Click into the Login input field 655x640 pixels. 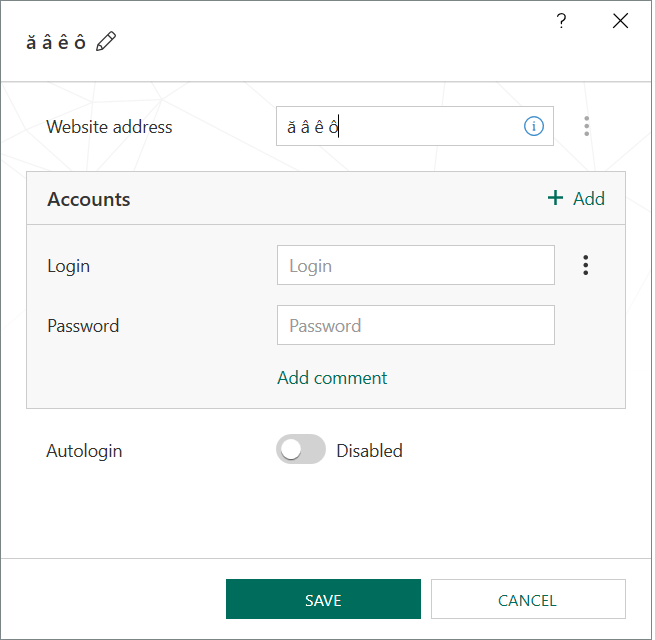point(415,265)
